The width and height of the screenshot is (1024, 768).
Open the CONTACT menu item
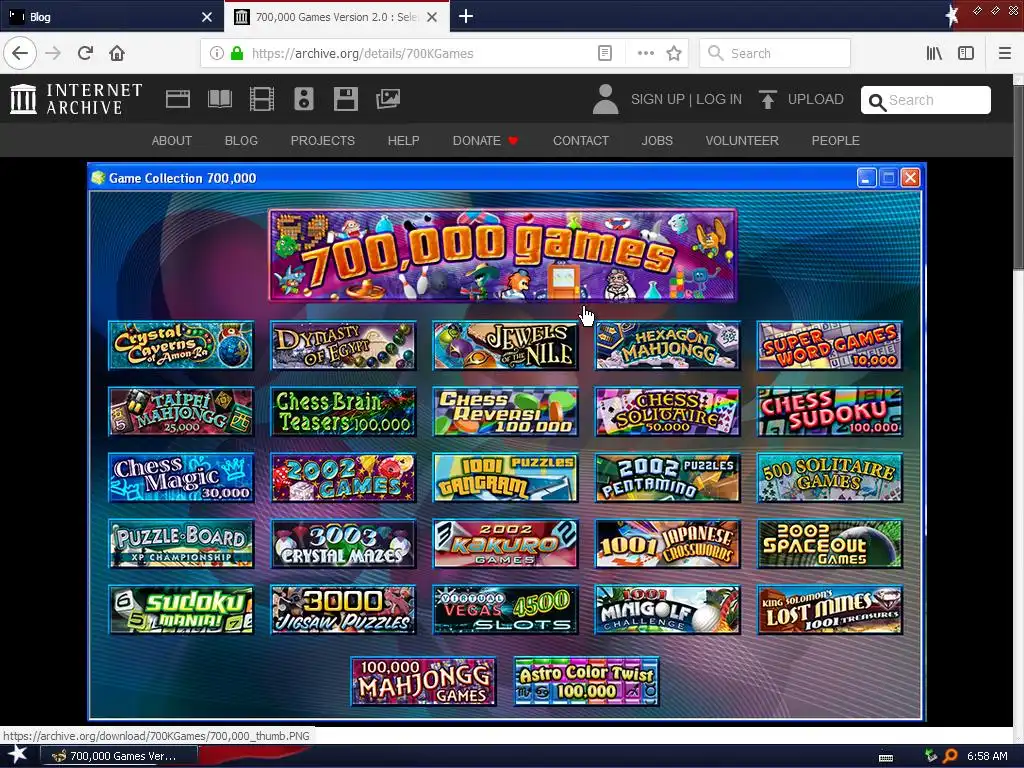(x=581, y=140)
